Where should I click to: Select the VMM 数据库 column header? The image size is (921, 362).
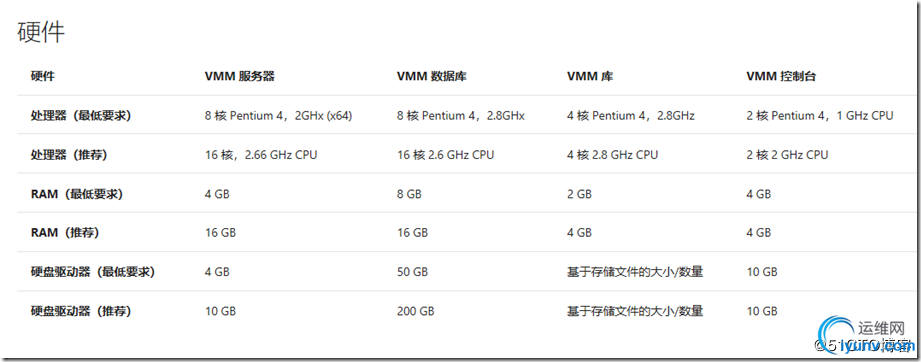(431, 76)
